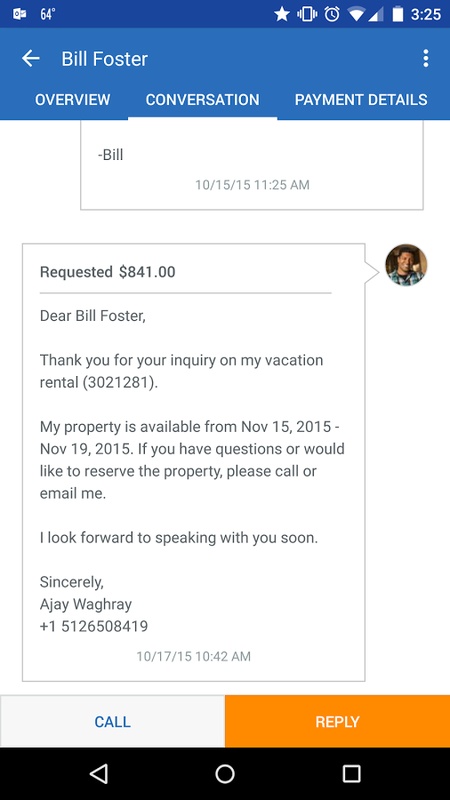This screenshot has height=800, width=450.
Task: Tap the sender's profile photo thumbnail
Action: click(x=406, y=265)
